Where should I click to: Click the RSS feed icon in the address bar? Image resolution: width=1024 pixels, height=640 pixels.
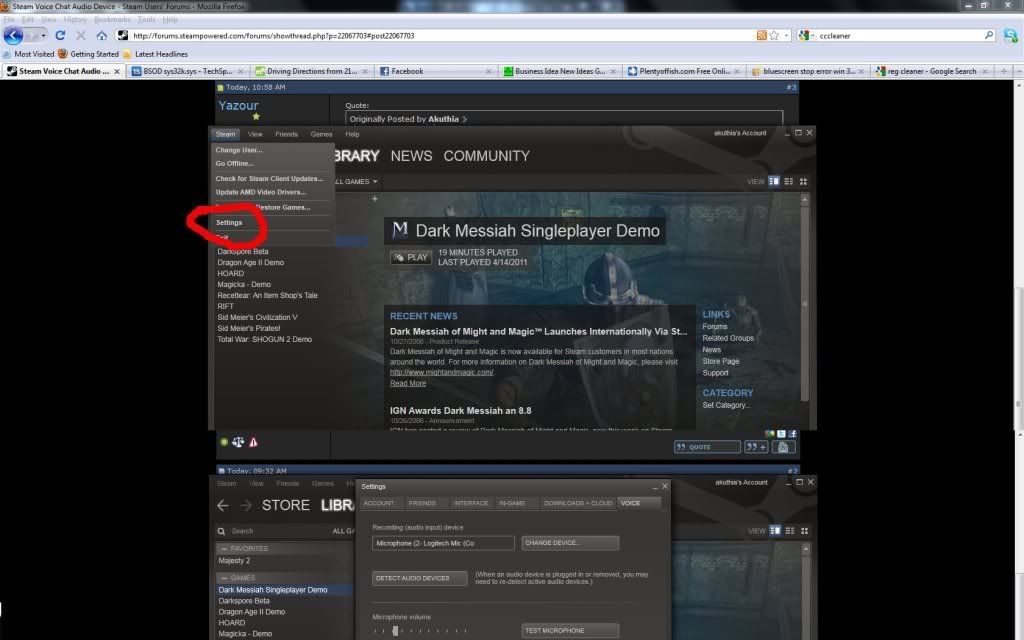[761, 35]
